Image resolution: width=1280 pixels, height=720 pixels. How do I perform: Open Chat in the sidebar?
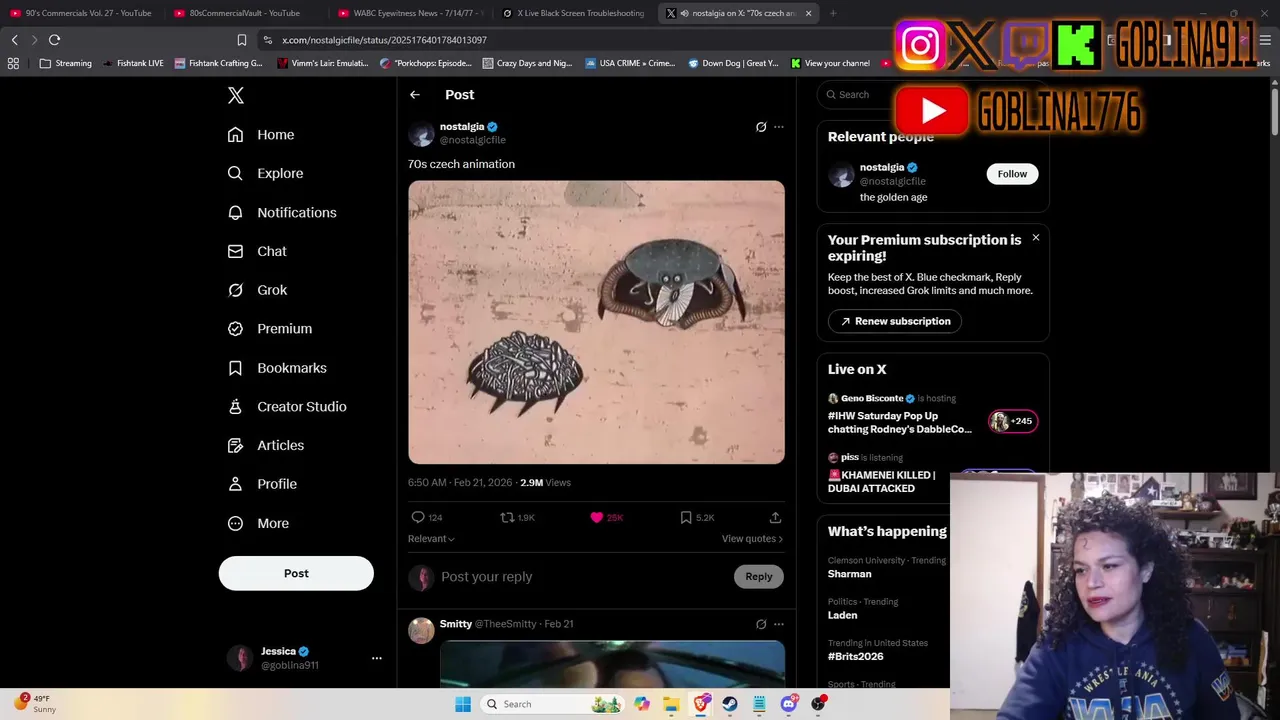[257, 251]
